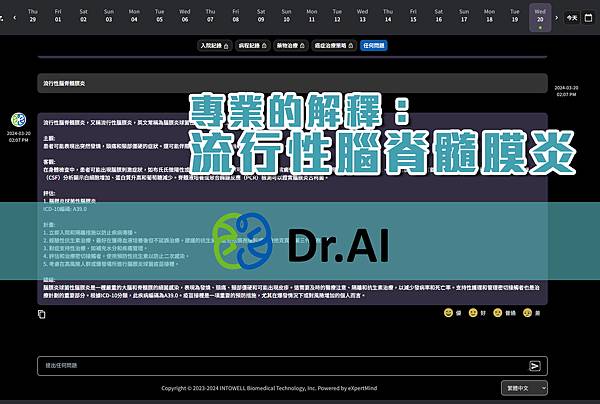This screenshot has width=600, height=404.
Task: Open the 病程紀錄 tab
Action: (253, 46)
